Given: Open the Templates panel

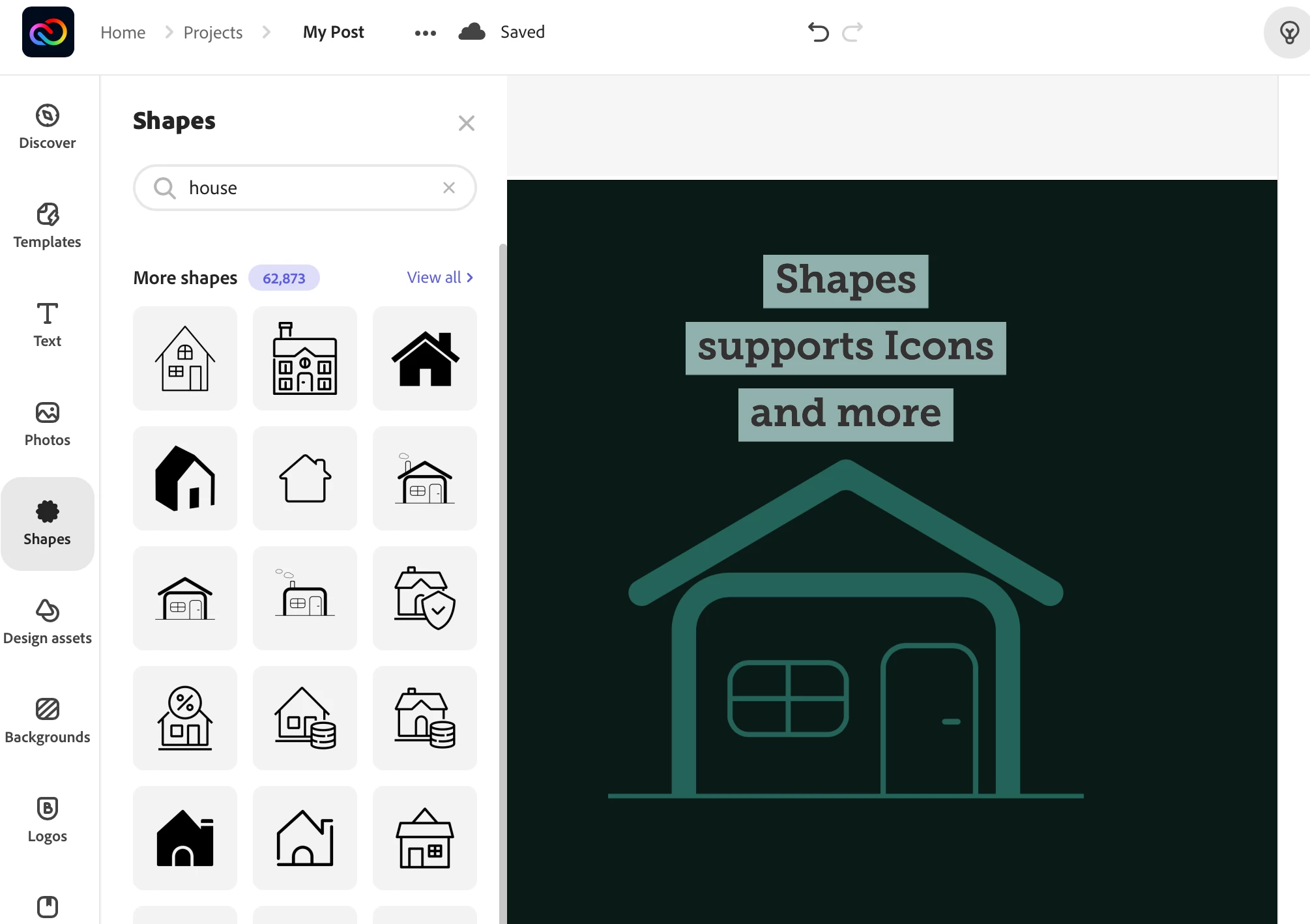Looking at the screenshot, I should coord(47,226).
